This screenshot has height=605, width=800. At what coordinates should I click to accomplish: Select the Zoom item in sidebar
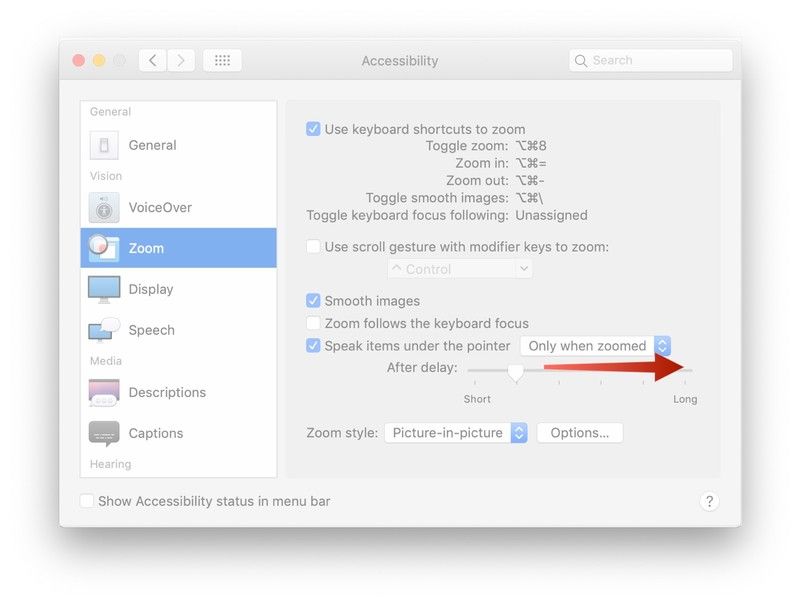179,248
